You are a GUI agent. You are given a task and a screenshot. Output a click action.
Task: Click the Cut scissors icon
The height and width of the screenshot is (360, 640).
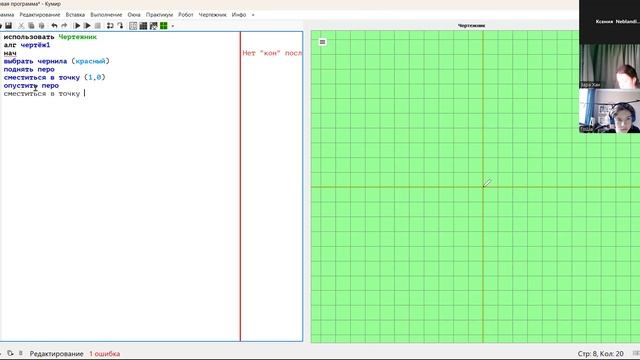point(21,26)
